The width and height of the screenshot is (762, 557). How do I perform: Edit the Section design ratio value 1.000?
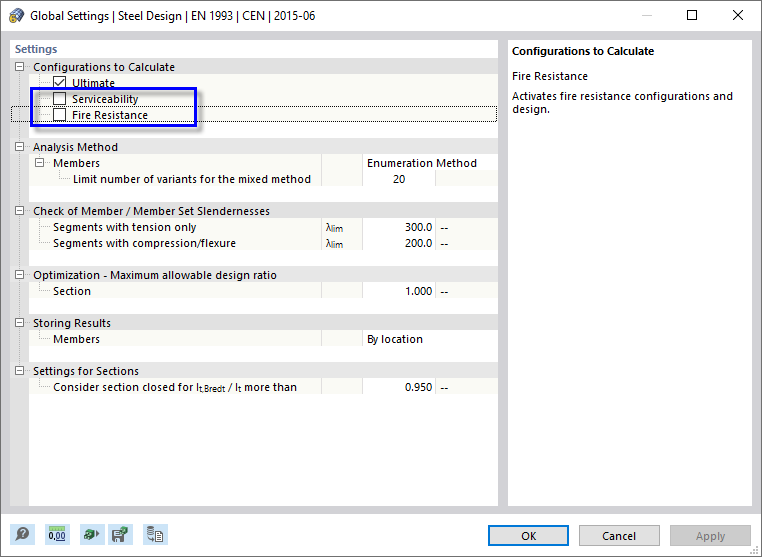(x=399, y=291)
